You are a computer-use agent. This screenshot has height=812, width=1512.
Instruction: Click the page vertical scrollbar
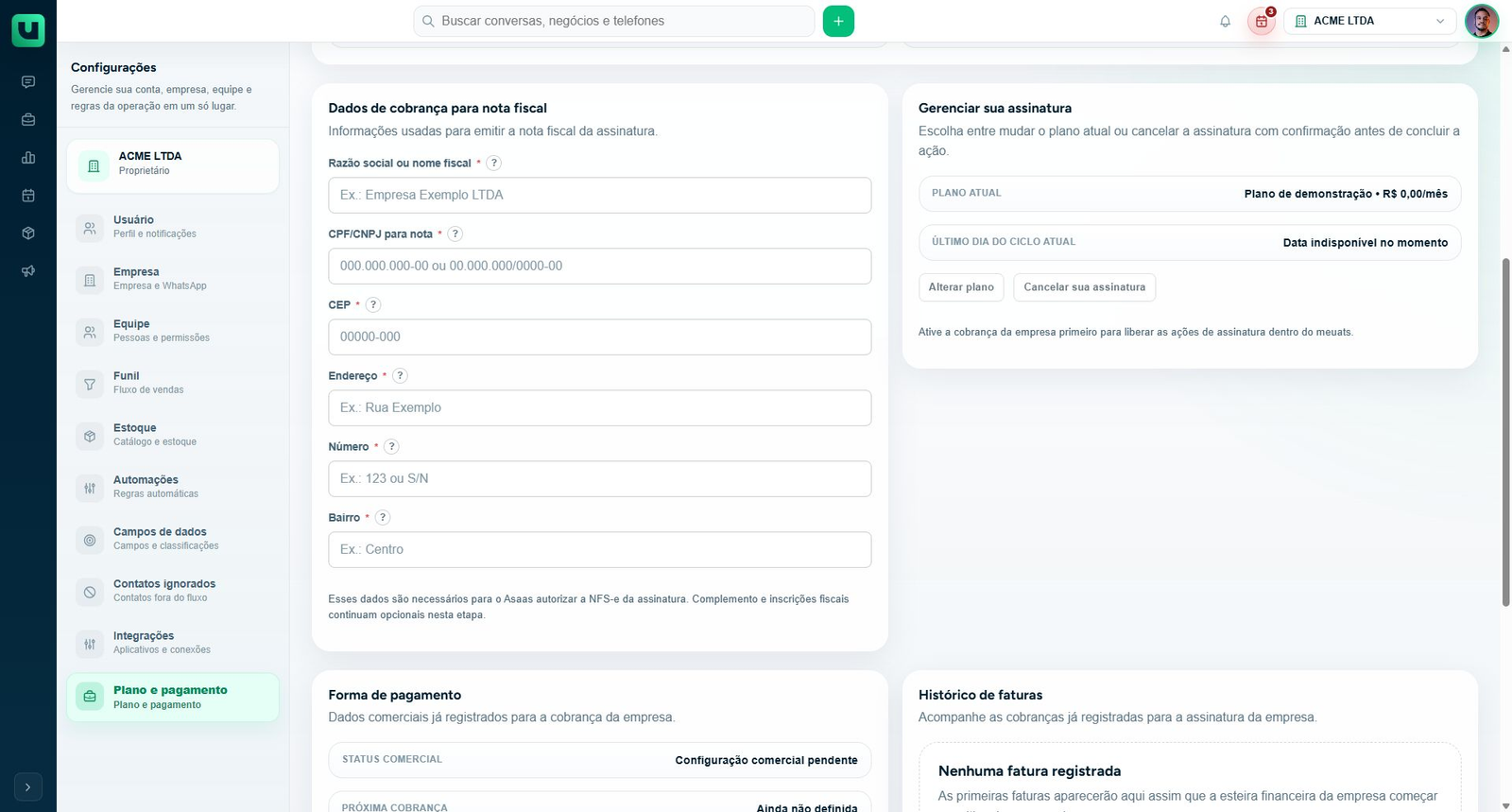(1505, 430)
